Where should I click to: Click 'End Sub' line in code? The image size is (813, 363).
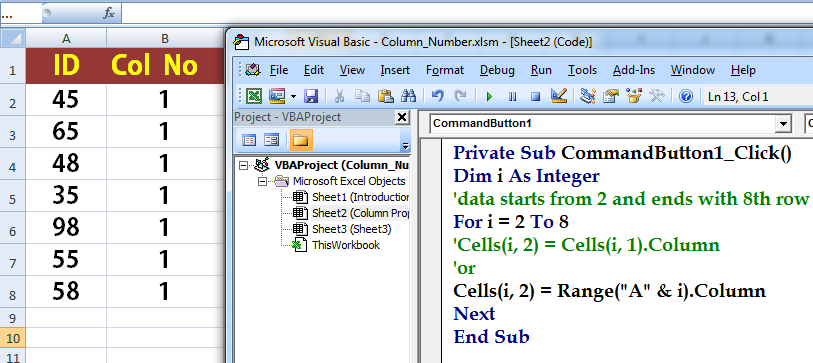coord(492,337)
